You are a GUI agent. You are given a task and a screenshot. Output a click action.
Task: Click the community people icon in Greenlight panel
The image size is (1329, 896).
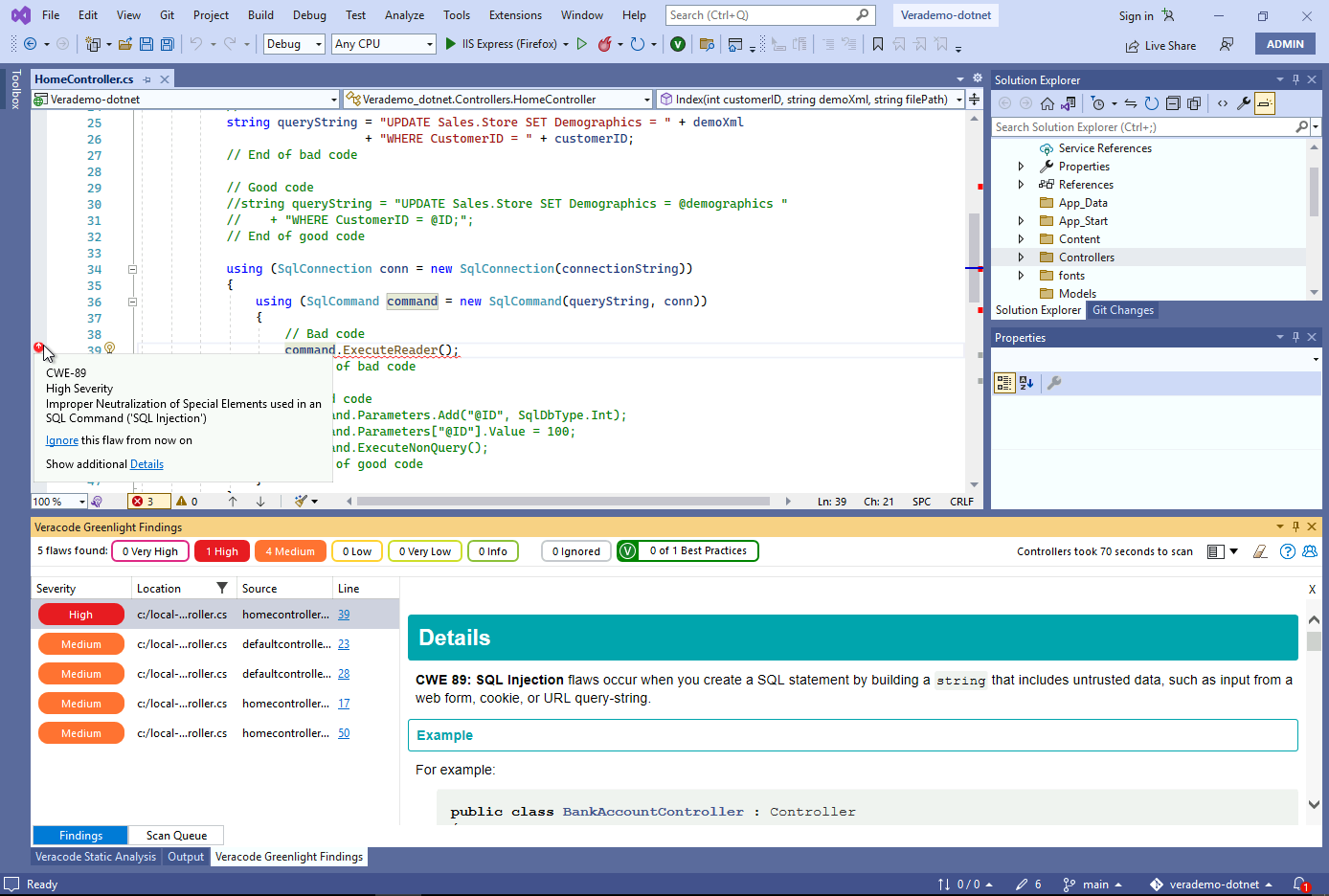pyautogui.click(x=1310, y=551)
